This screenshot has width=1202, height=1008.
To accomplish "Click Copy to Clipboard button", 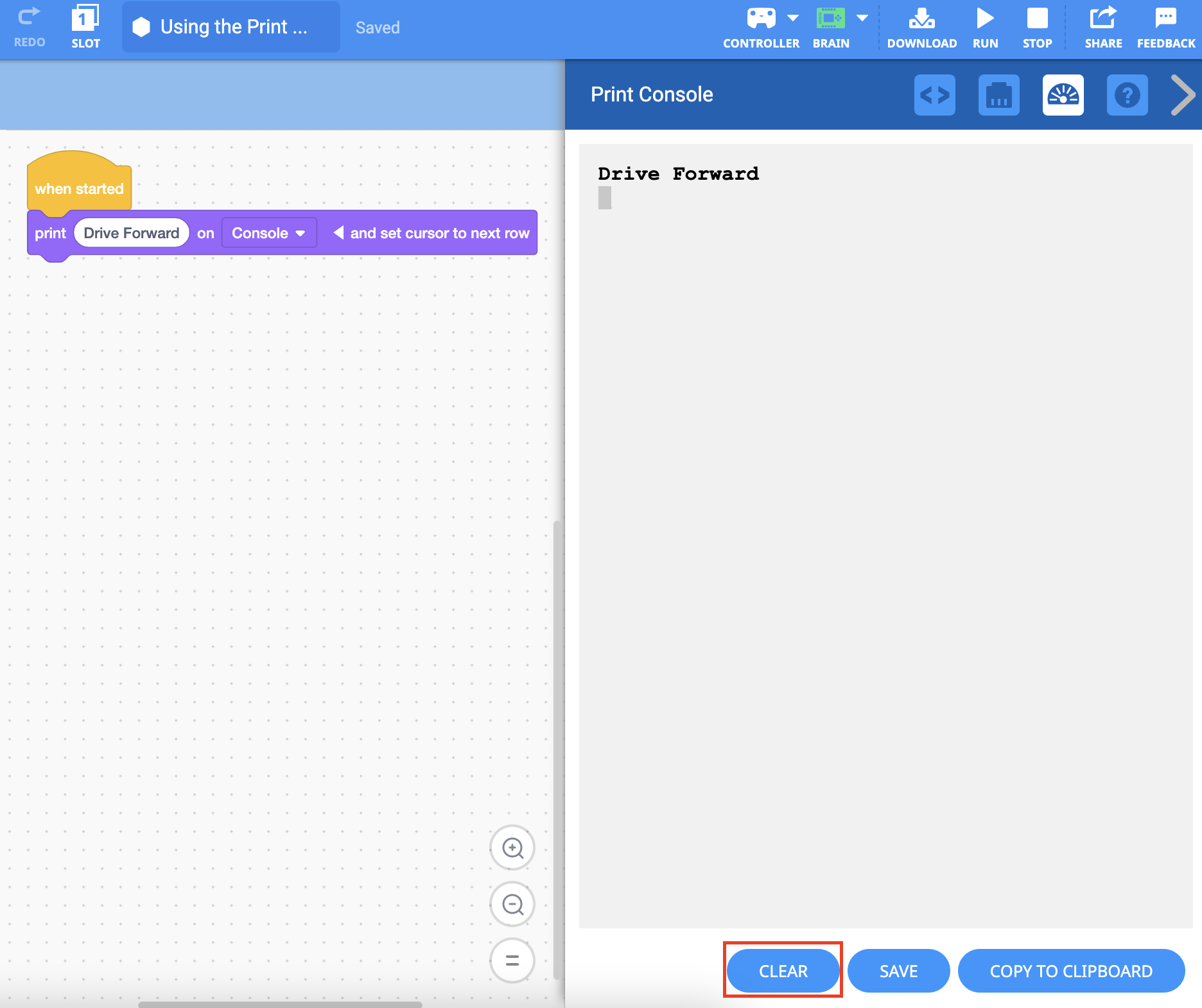I will (x=1070, y=971).
